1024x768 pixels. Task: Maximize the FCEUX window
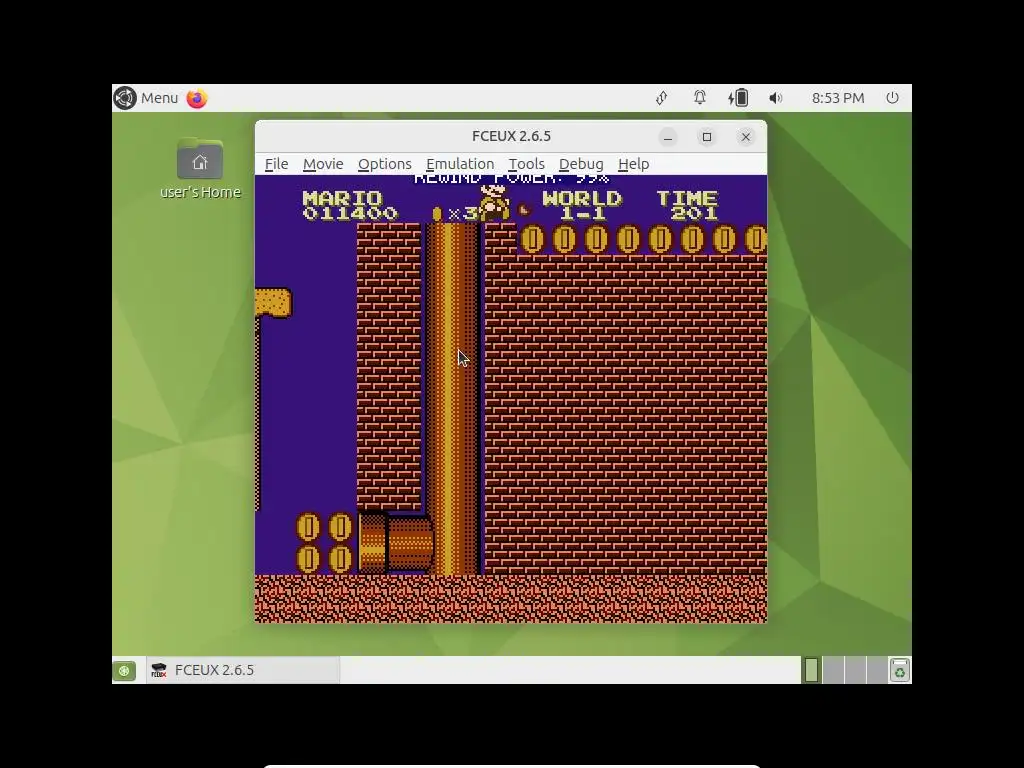point(707,136)
